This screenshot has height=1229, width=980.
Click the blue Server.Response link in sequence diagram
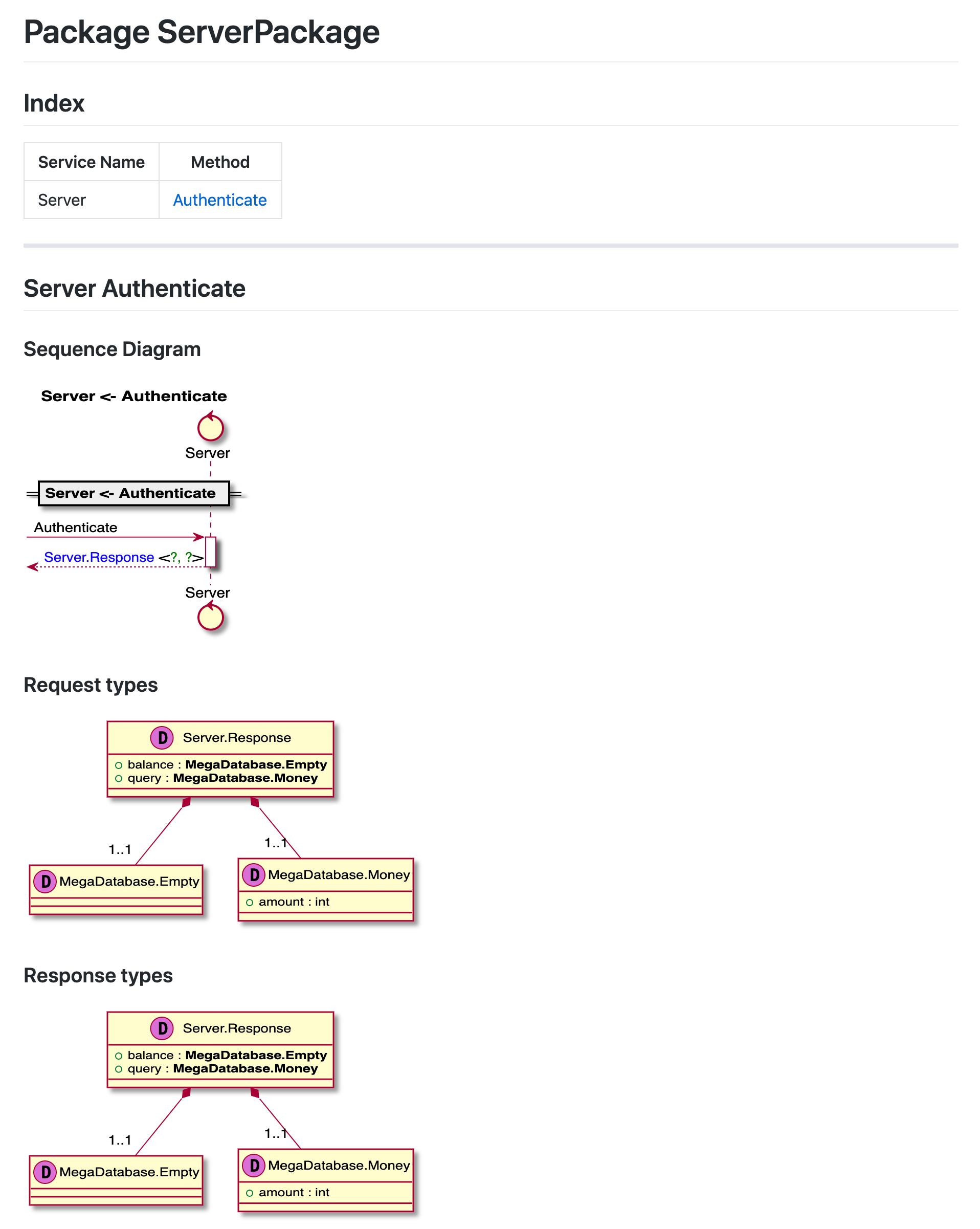[x=99, y=557]
